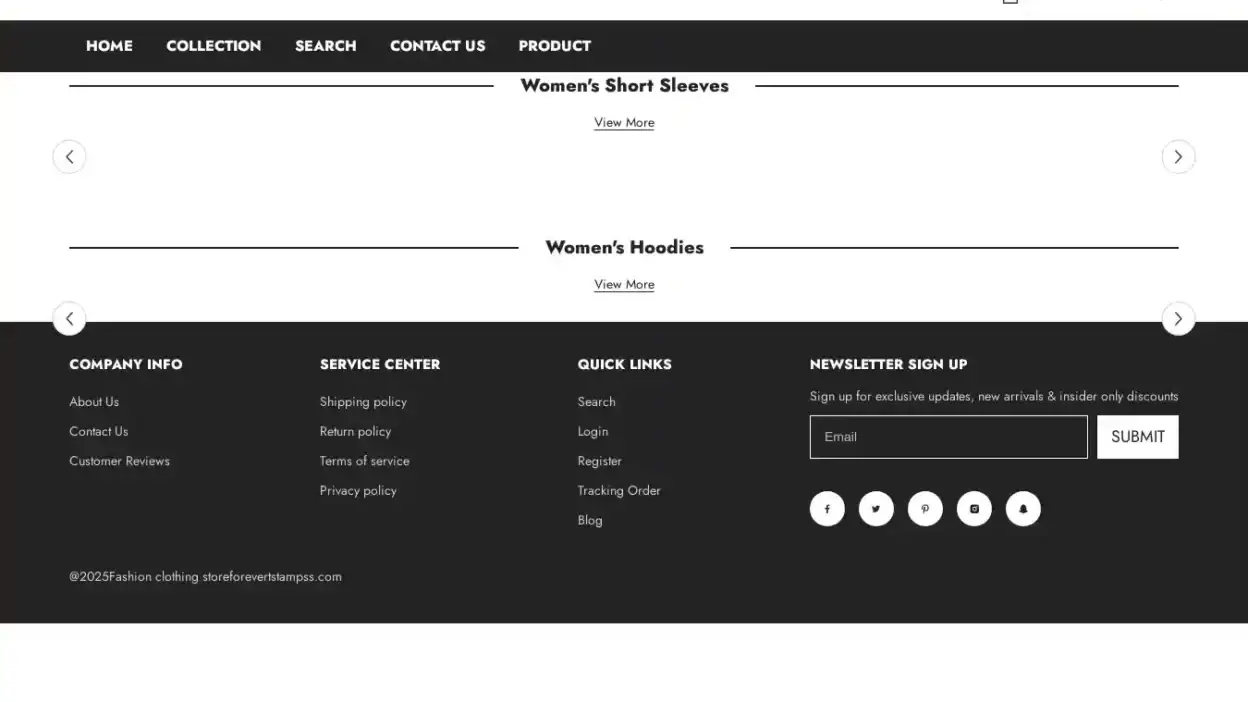Screen dimensions: 1248x702
Task: Navigate to the HOME menu item
Action: point(109,46)
